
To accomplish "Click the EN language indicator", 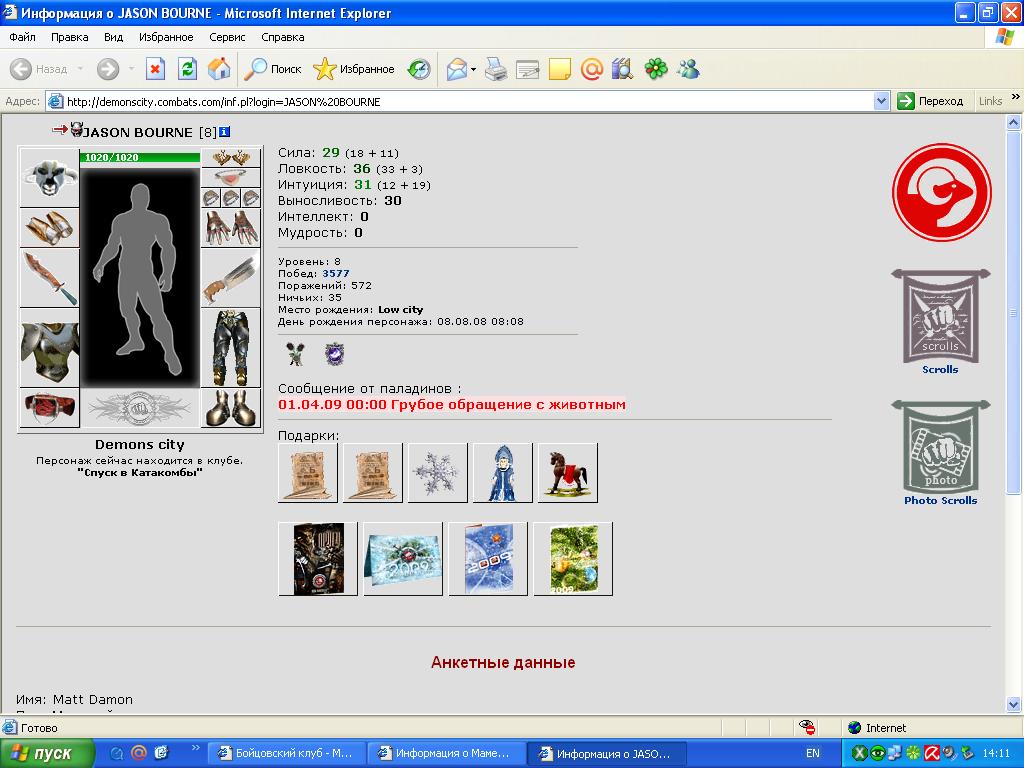I will [x=812, y=753].
